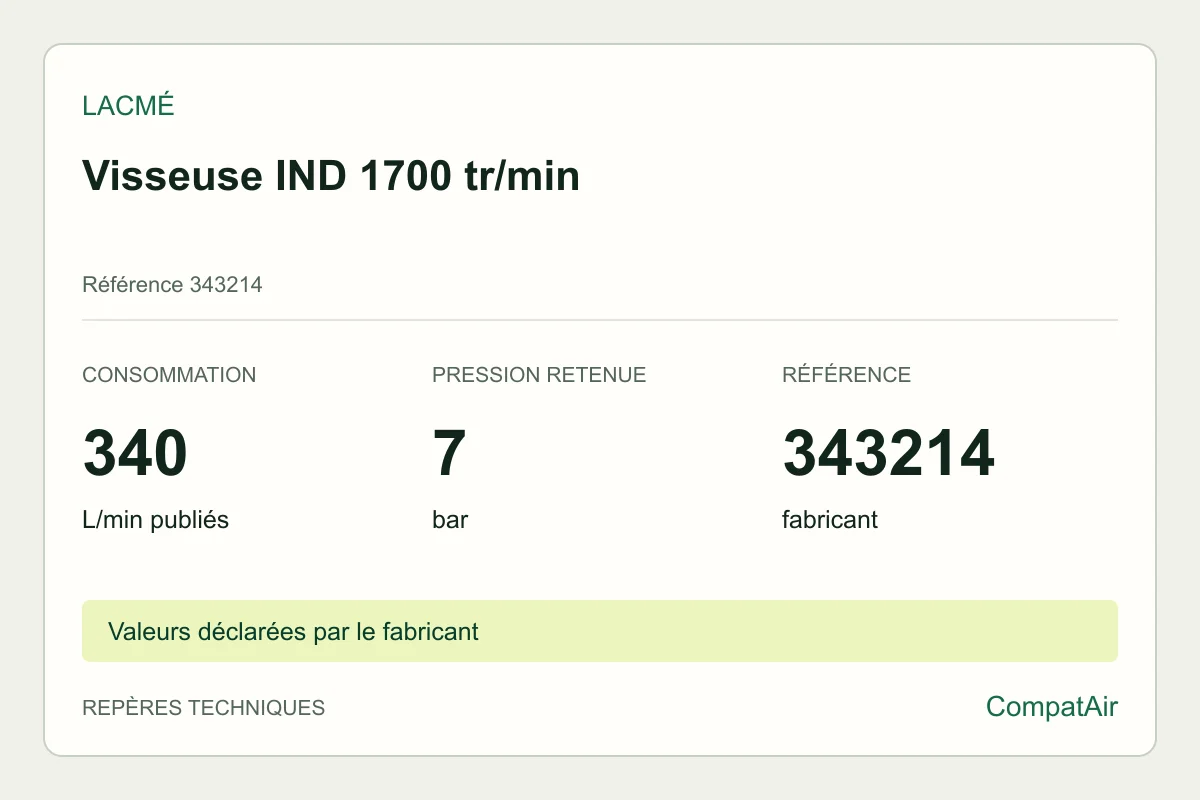
Task: Click the pressure value 7
Action: [449, 453]
